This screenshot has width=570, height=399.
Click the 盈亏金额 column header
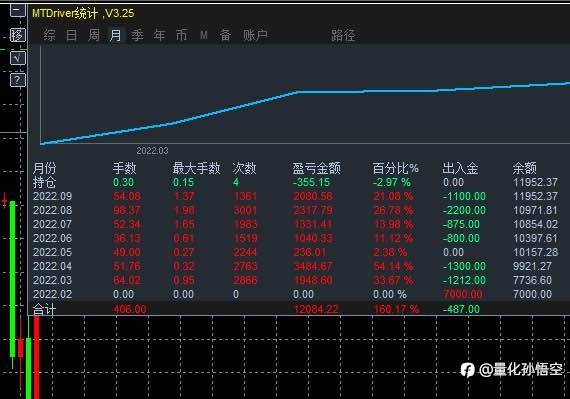(x=317, y=168)
